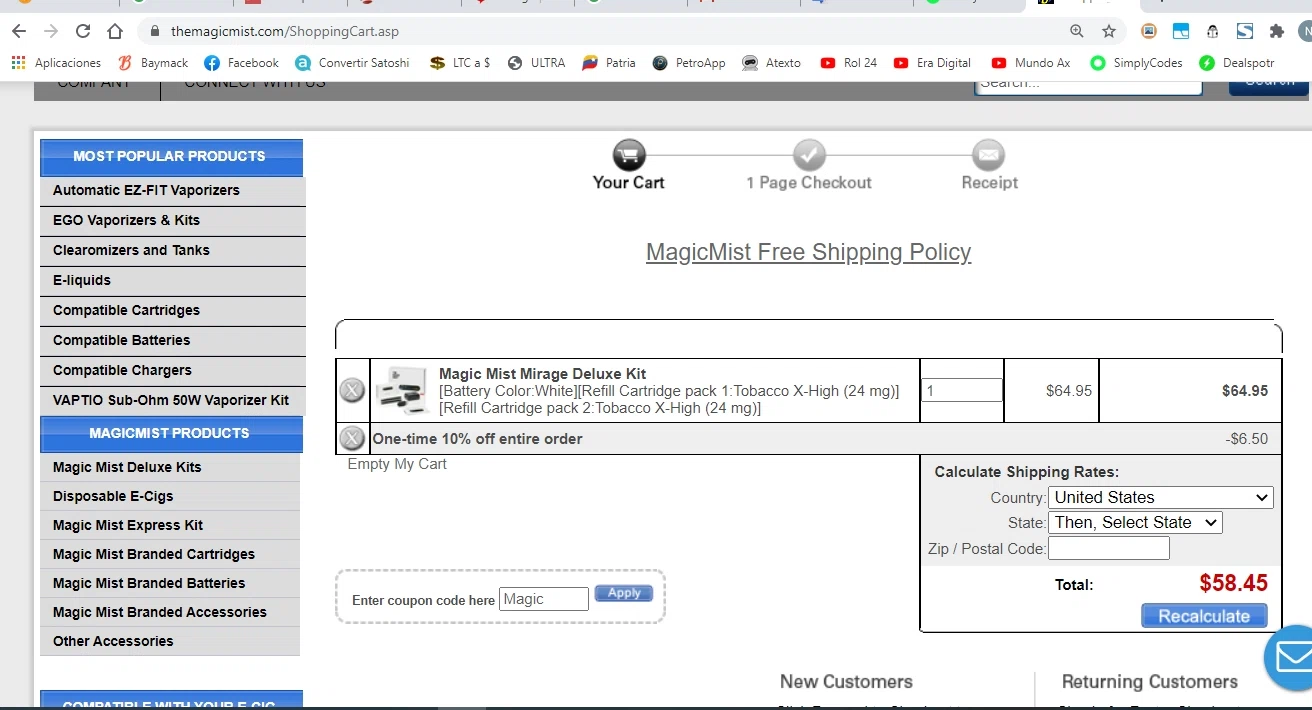The image size is (1312, 710).
Task: Open the State dropdown
Action: pos(1135,522)
